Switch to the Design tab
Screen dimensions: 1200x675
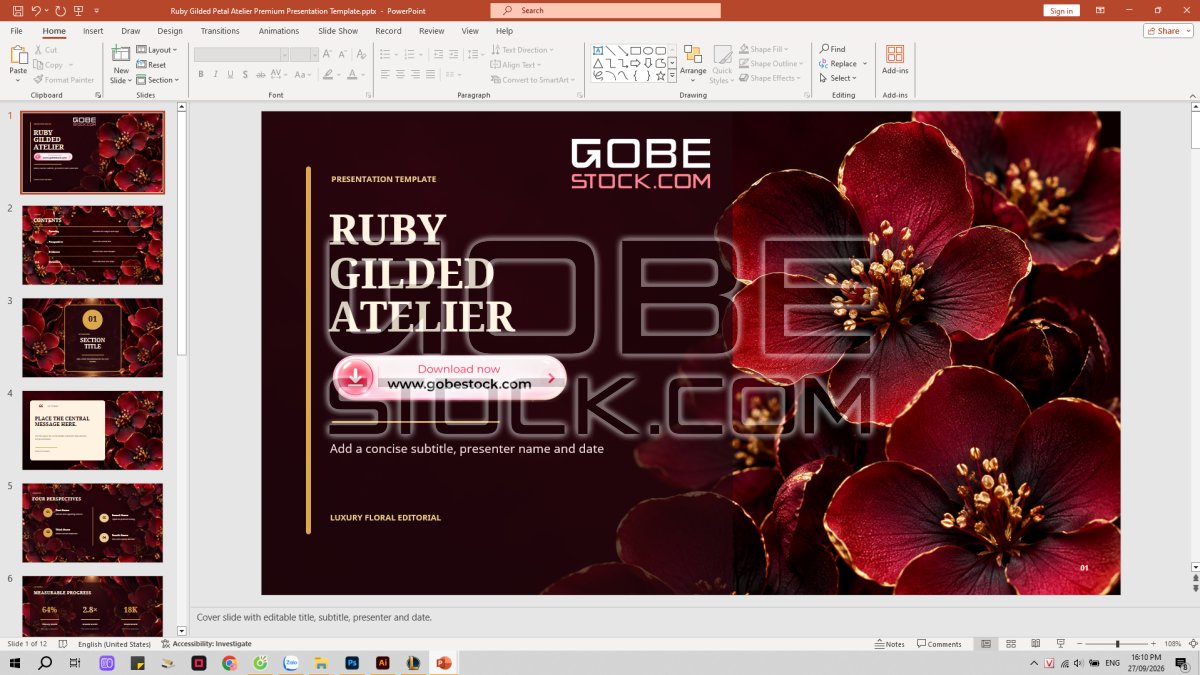170,31
